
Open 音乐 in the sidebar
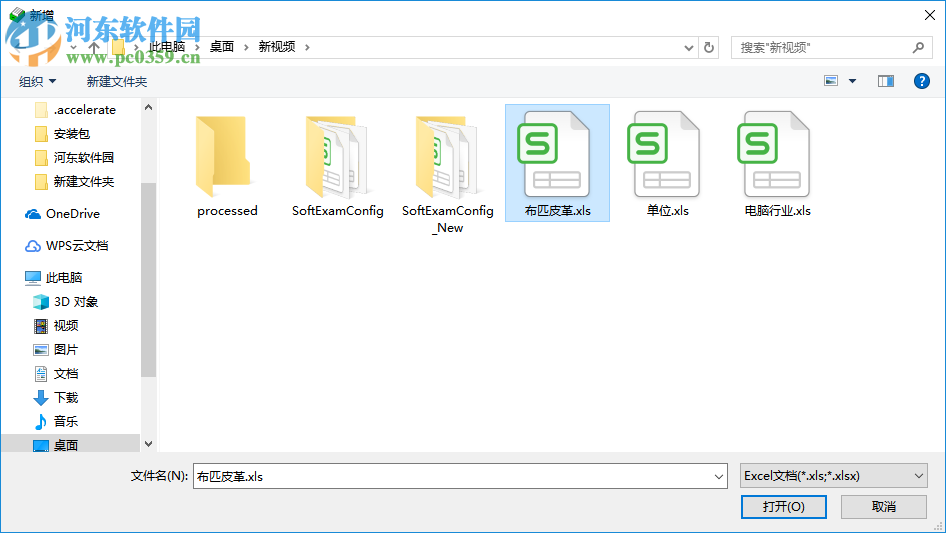[56, 421]
